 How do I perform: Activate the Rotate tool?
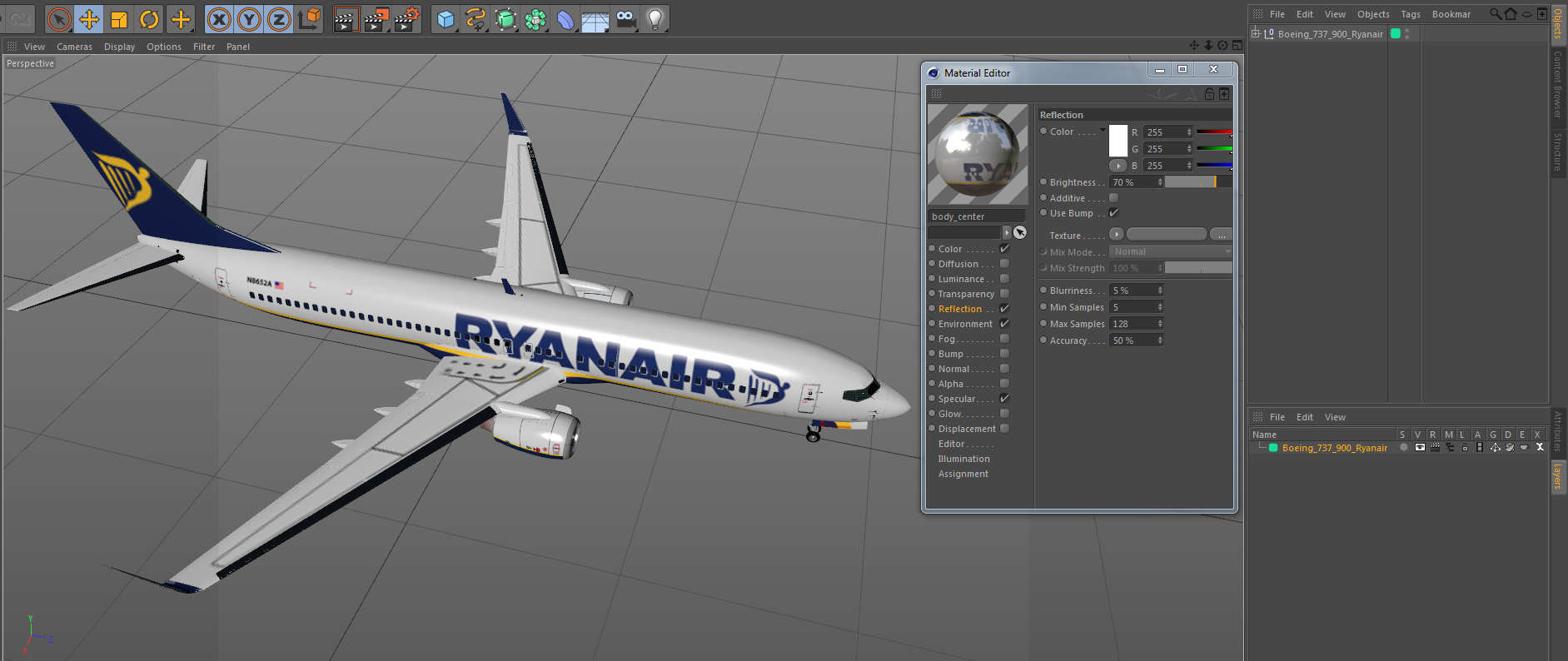point(149,19)
